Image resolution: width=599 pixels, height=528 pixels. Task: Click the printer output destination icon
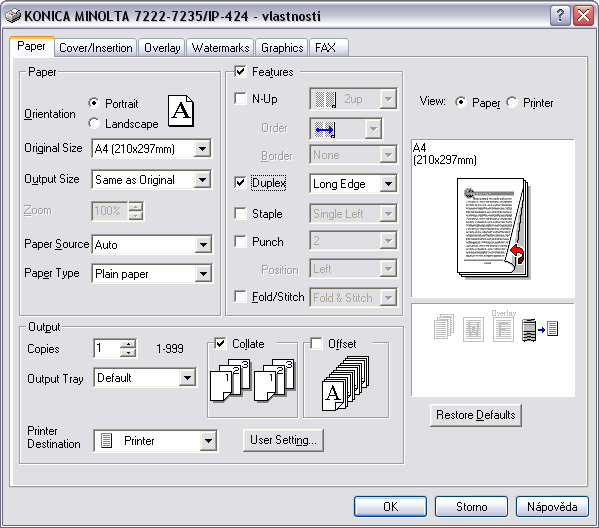(540, 329)
